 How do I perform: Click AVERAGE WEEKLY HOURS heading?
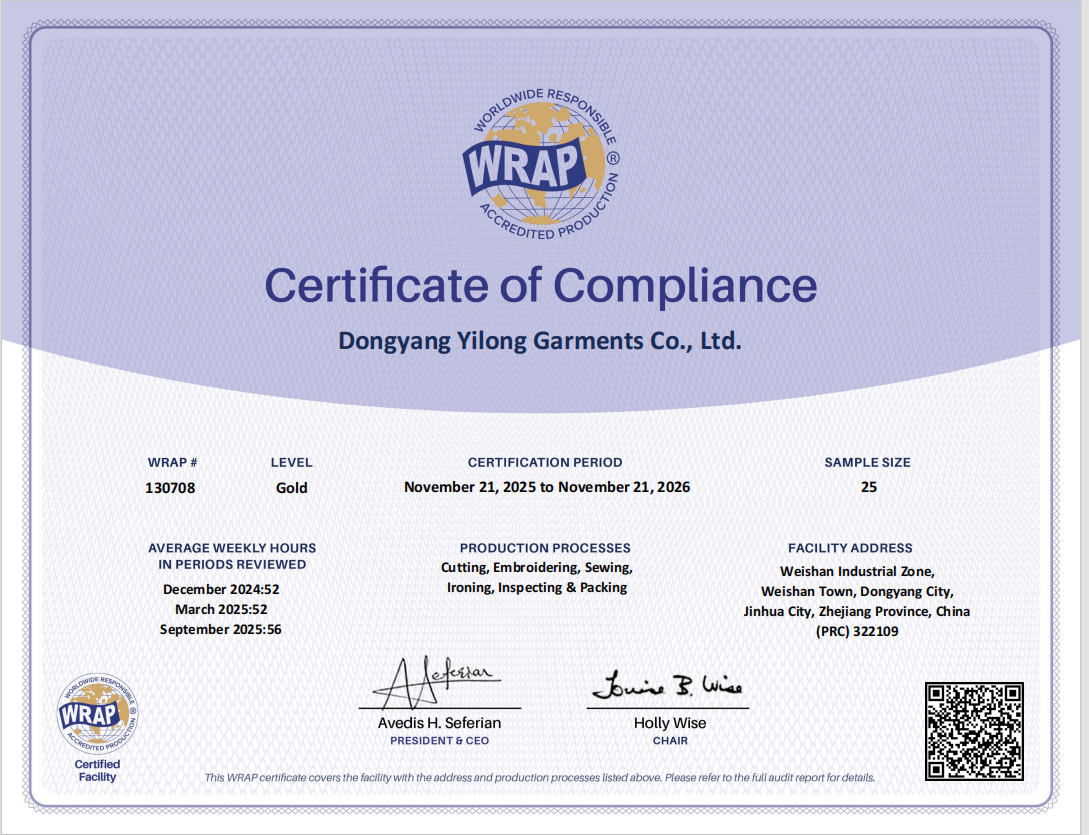[232, 548]
